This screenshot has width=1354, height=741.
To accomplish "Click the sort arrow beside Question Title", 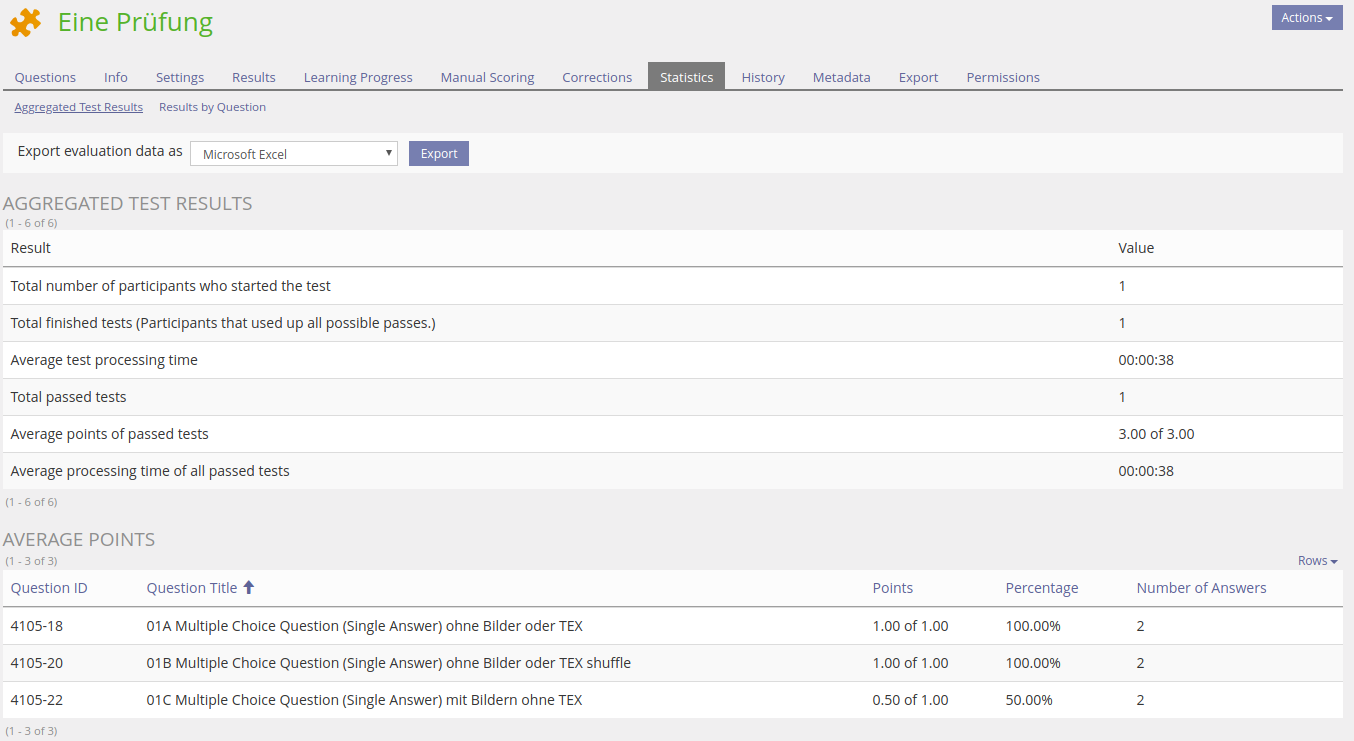I will pos(249,588).
